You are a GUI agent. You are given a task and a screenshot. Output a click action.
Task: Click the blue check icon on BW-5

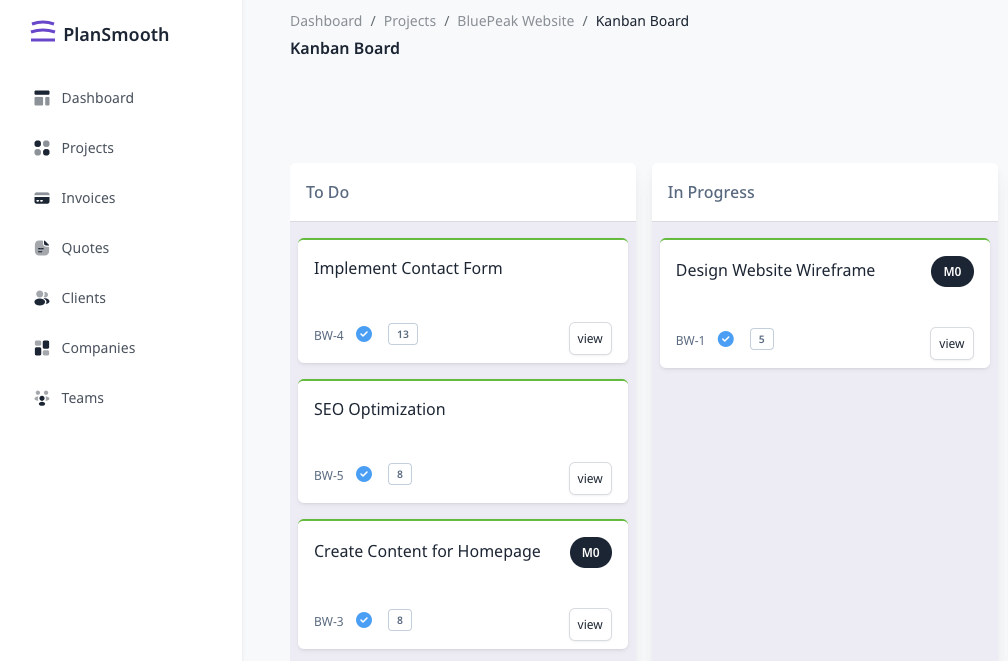coord(364,474)
